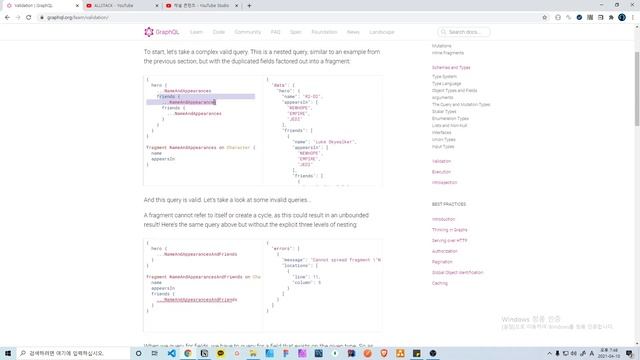Open the News nav item
The height and width of the screenshot is (360, 640).
pos(353,32)
